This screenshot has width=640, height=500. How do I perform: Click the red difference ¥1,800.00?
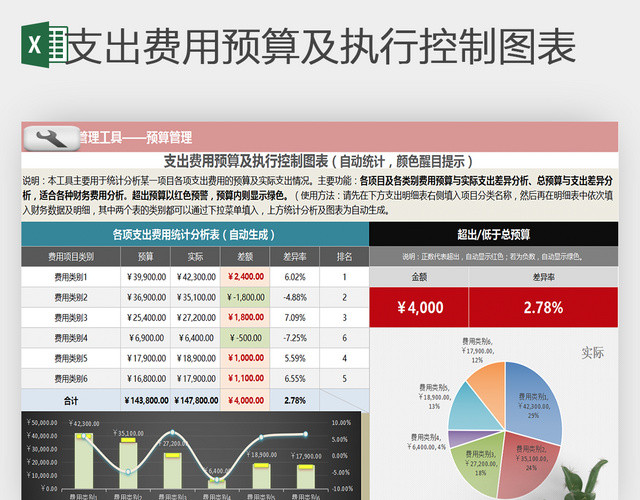(x=246, y=318)
